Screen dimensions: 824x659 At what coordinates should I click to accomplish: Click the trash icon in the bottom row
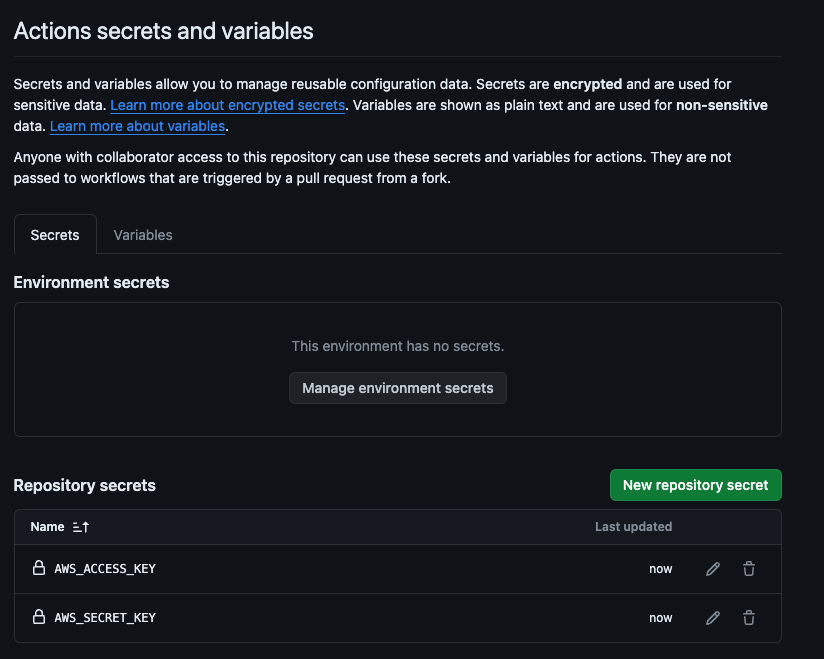point(748,617)
